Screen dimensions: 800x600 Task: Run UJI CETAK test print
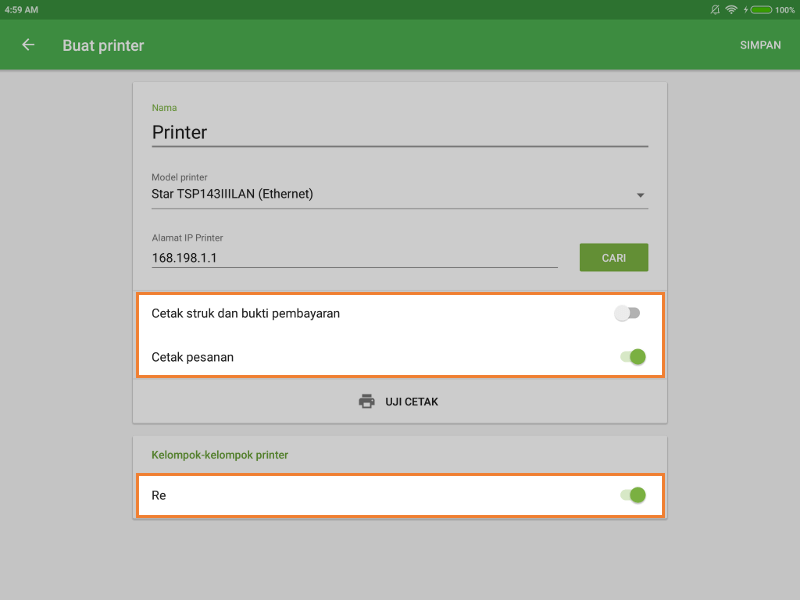(399, 402)
